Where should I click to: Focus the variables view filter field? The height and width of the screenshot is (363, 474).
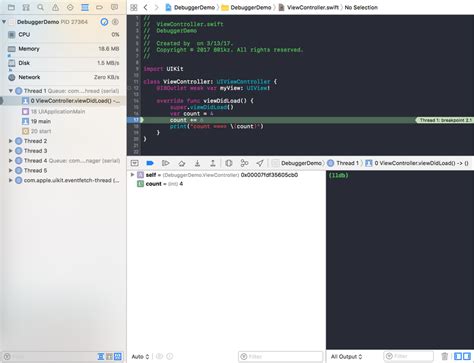280,356
